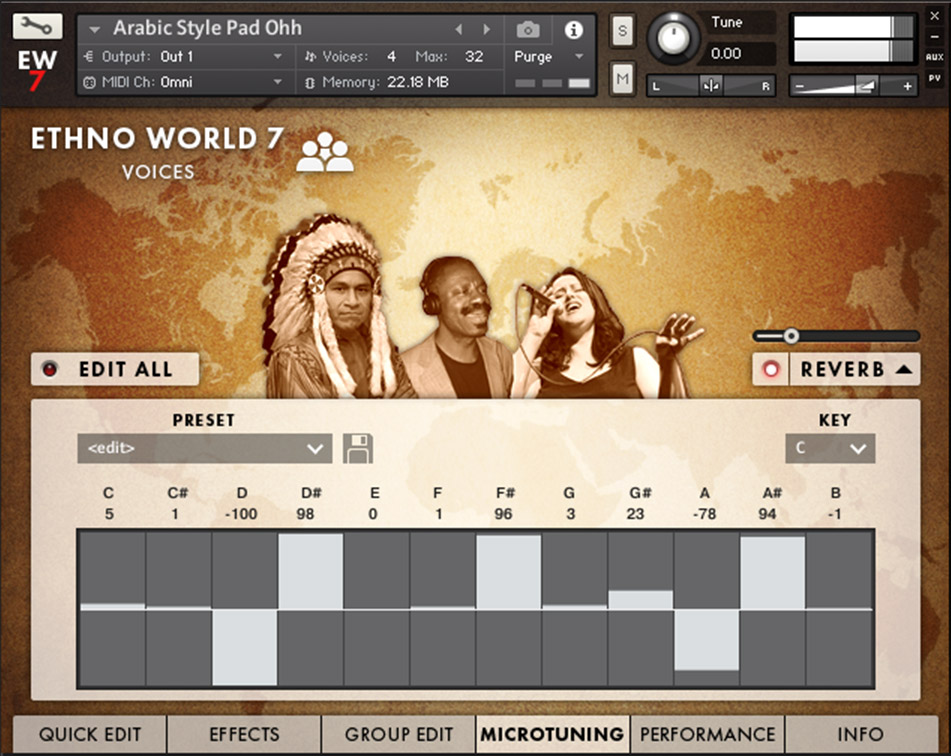
Task: Click the output level meter
Action: pyautogui.click(x=853, y=39)
